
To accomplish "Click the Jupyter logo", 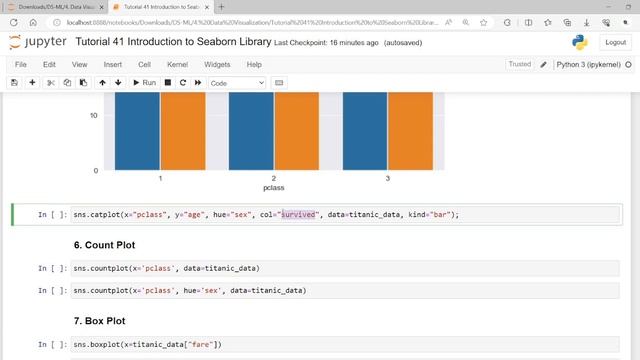I will (x=38, y=42).
